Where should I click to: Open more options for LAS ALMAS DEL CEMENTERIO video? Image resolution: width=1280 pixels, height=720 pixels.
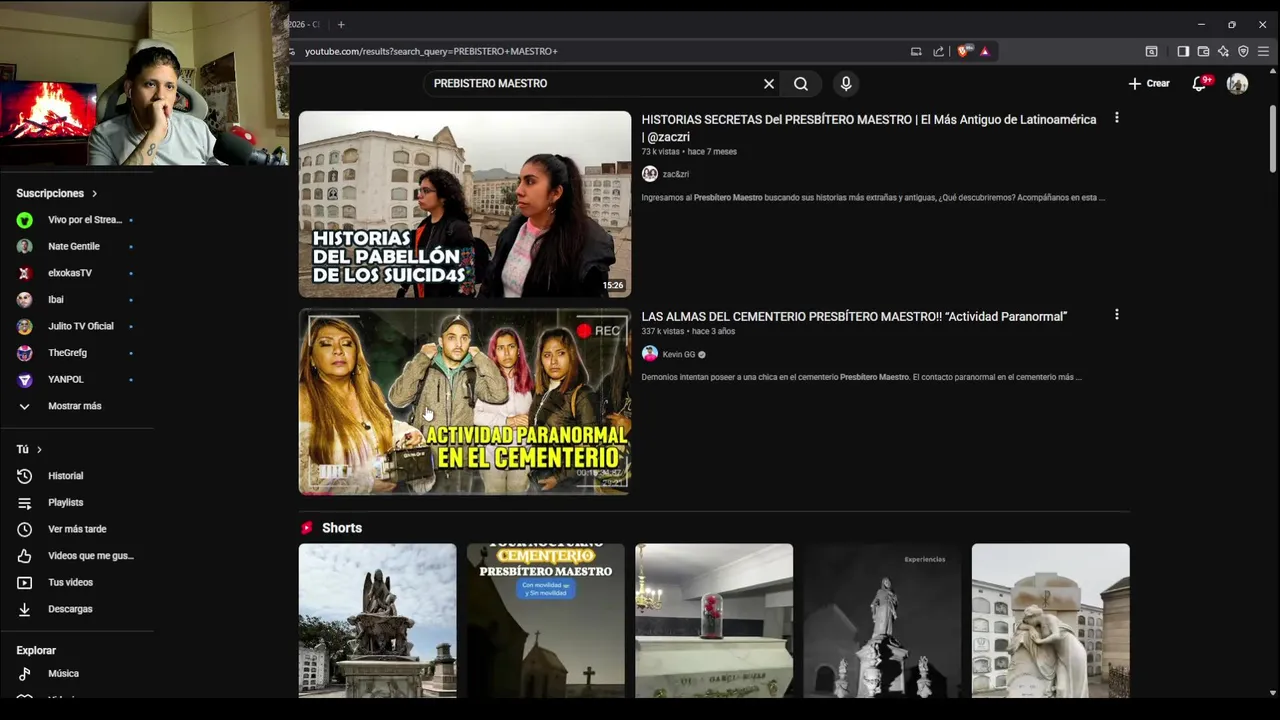tap(1117, 315)
